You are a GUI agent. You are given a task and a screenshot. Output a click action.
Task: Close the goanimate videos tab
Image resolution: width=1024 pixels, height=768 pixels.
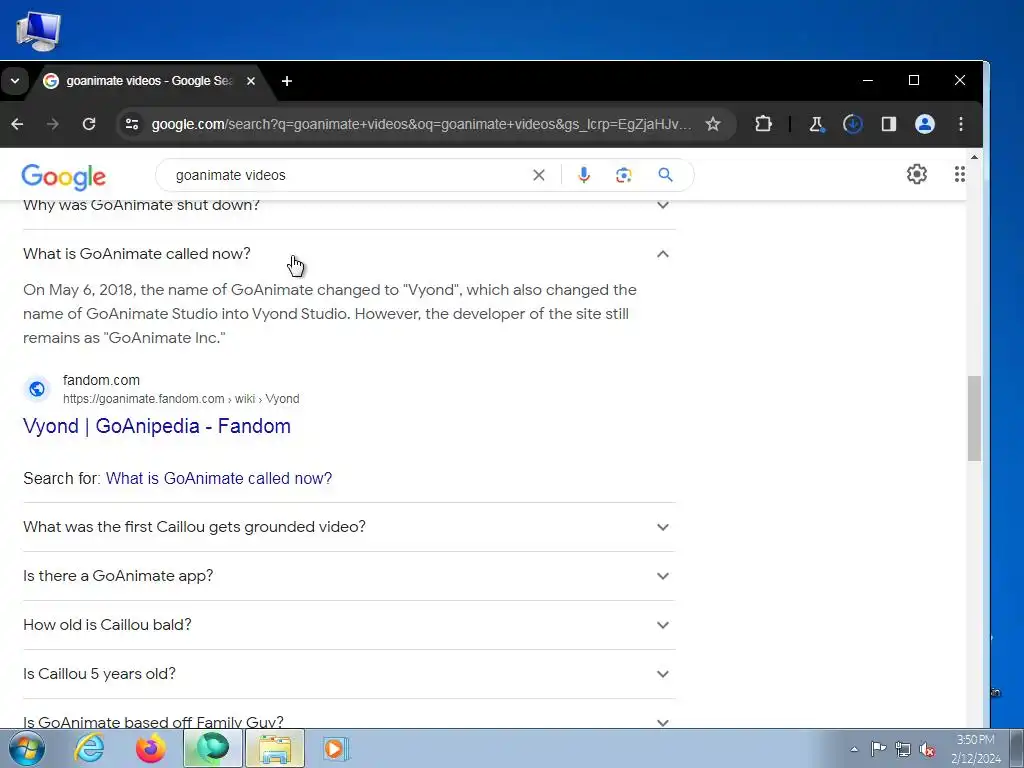coord(251,81)
